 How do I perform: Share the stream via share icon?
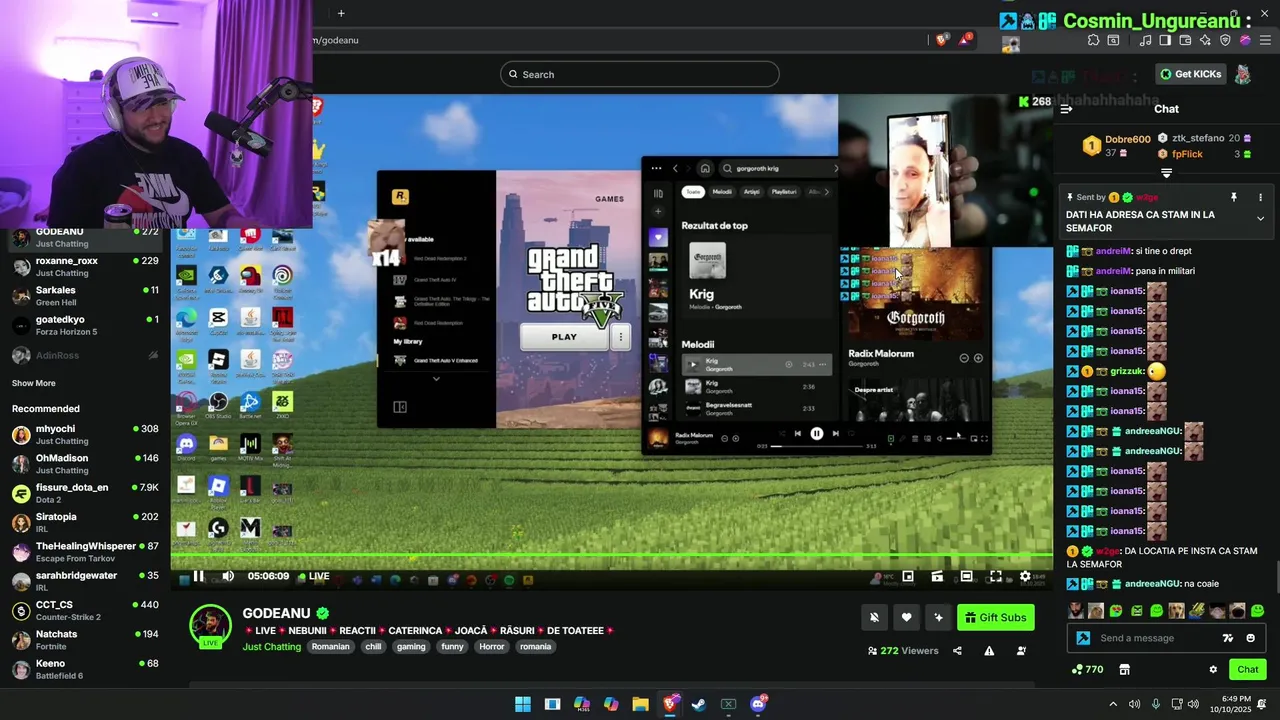957,651
